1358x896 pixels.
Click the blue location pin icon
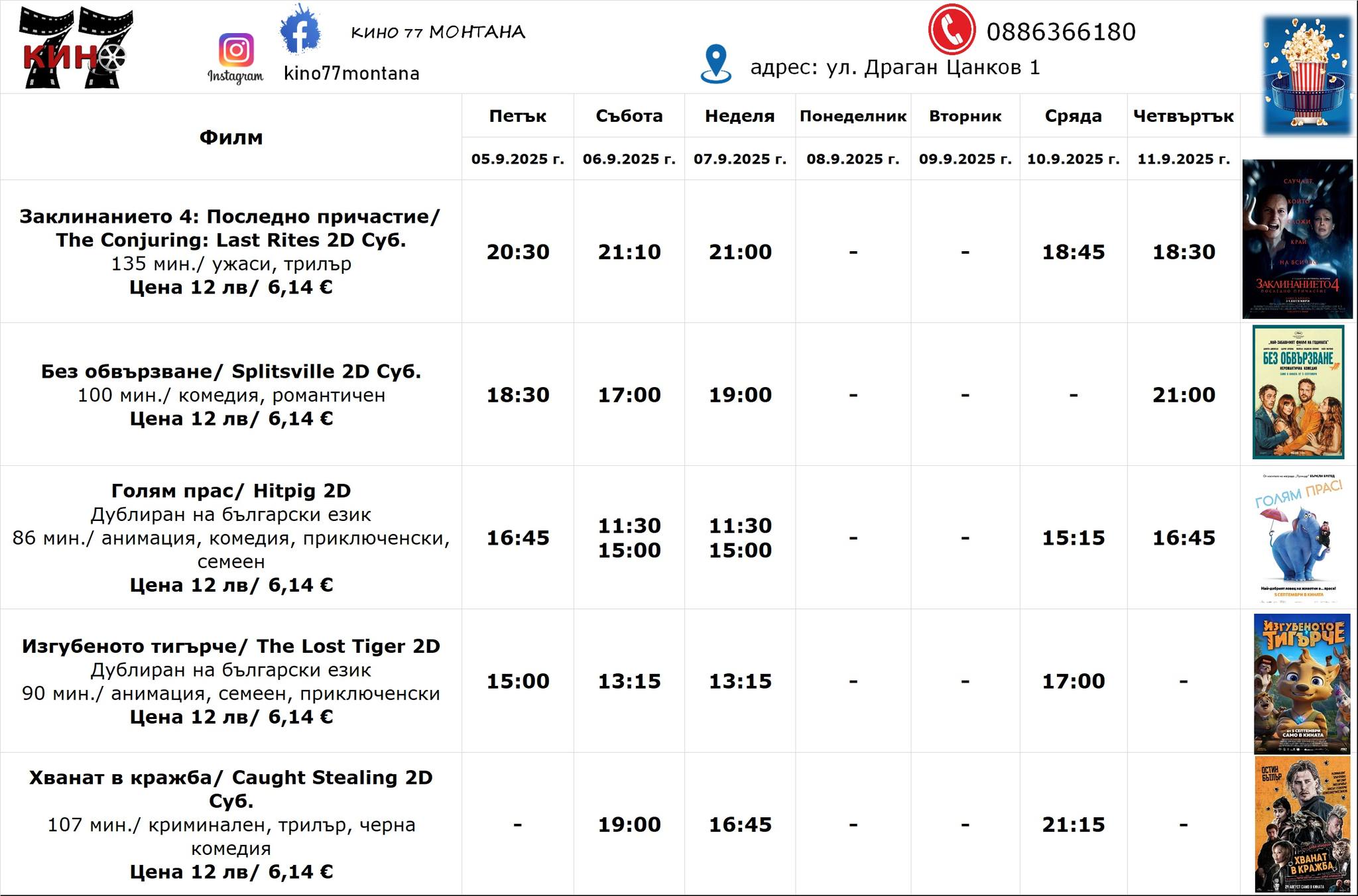pyautogui.click(x=715, y=64)
